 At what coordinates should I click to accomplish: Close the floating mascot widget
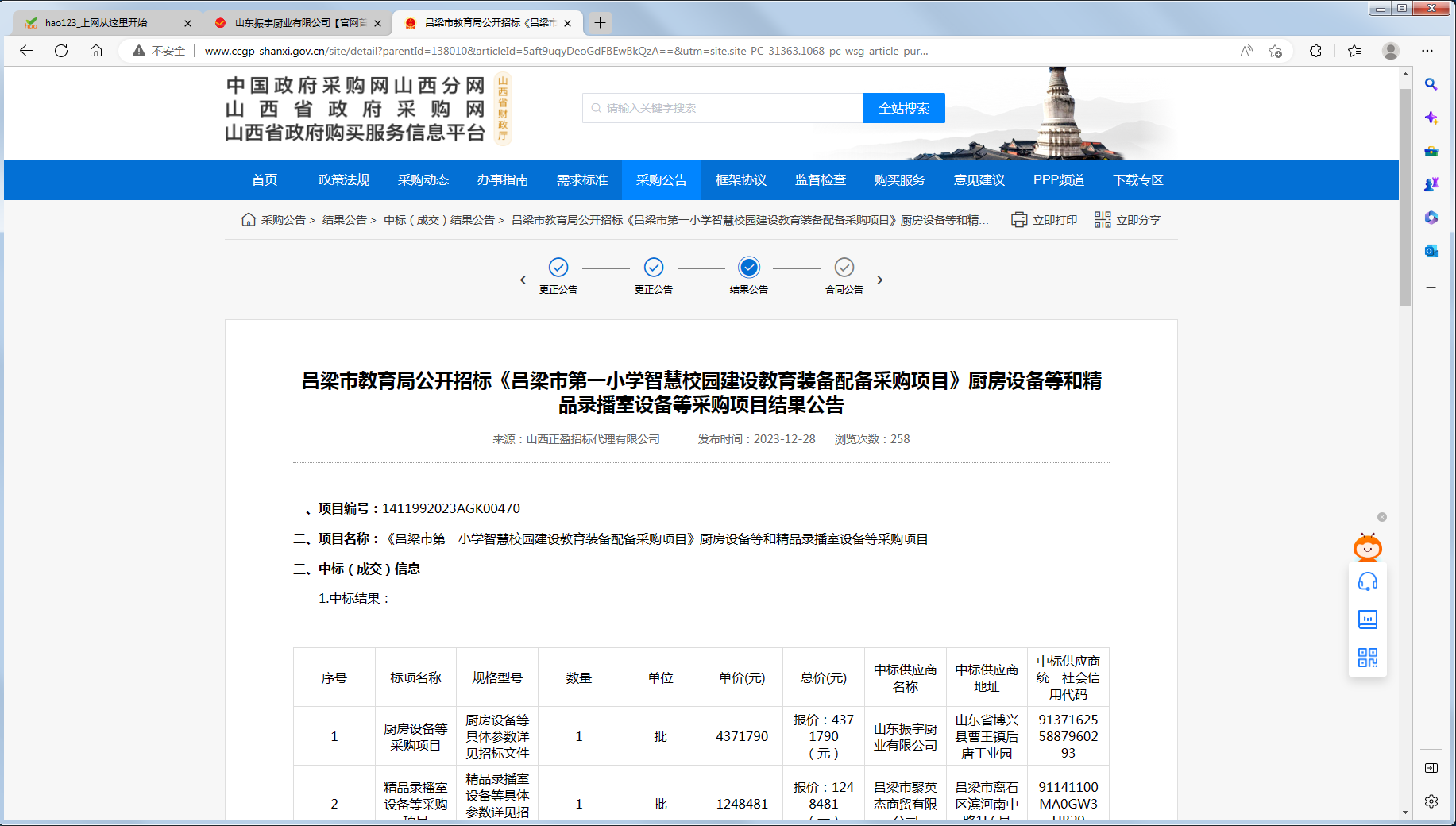pyautogui.click(x=1382, y=517)
